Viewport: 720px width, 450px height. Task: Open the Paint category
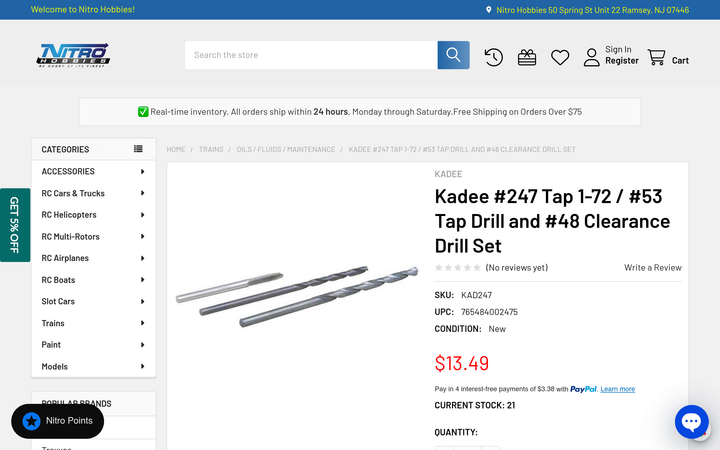[x=51, y=345]
